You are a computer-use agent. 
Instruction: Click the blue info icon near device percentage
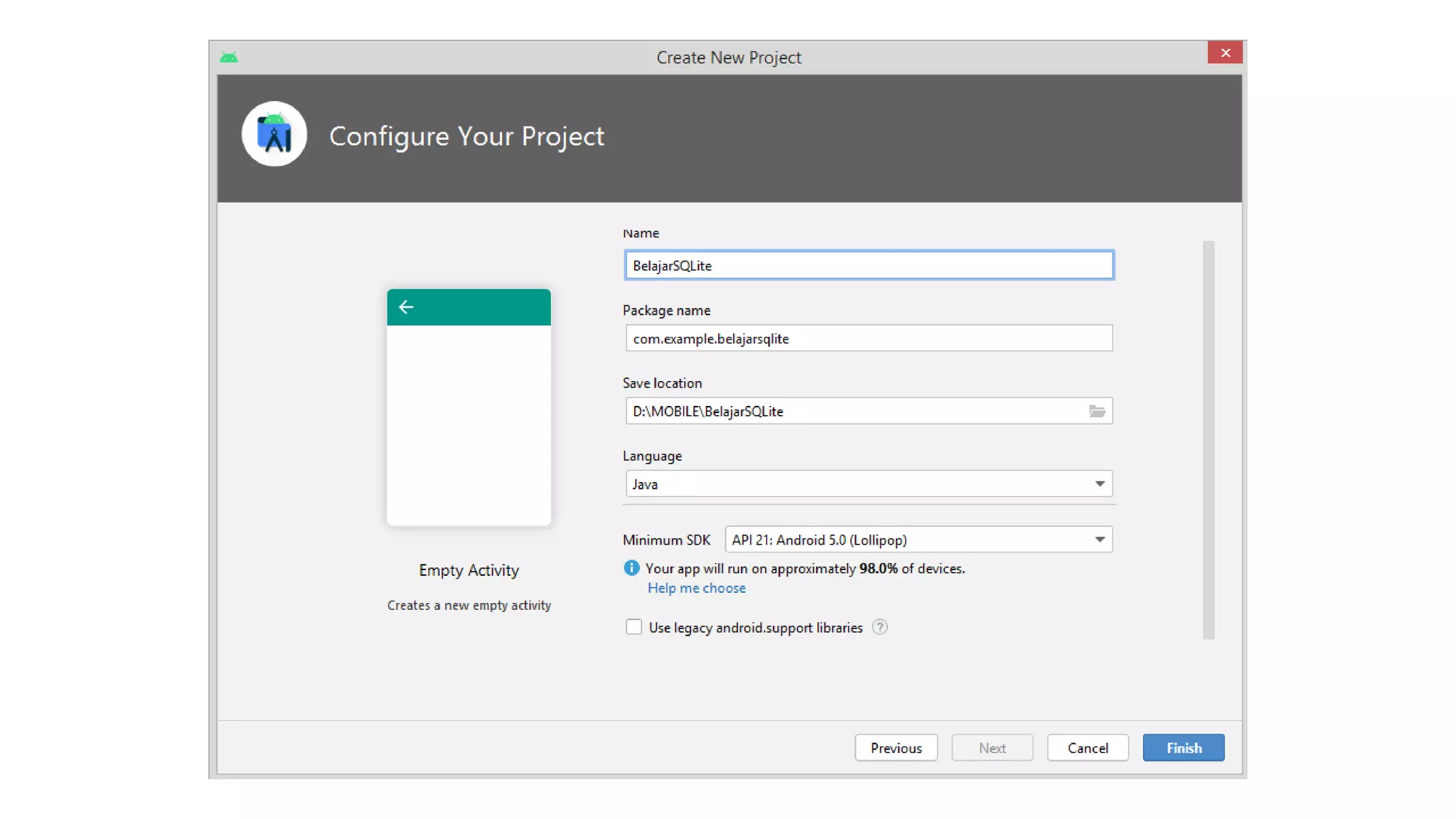(631, 568)
